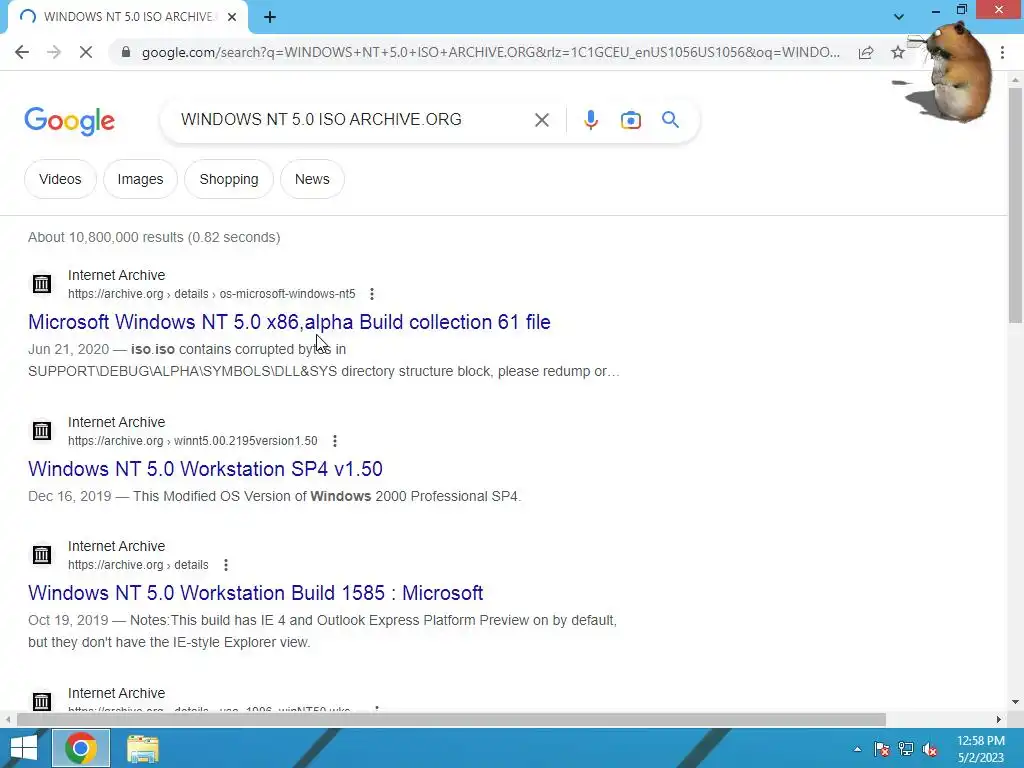Screen dimensions: 1024x768
Task: Open the Windows Start menu
Action: [x=24, y=748]
